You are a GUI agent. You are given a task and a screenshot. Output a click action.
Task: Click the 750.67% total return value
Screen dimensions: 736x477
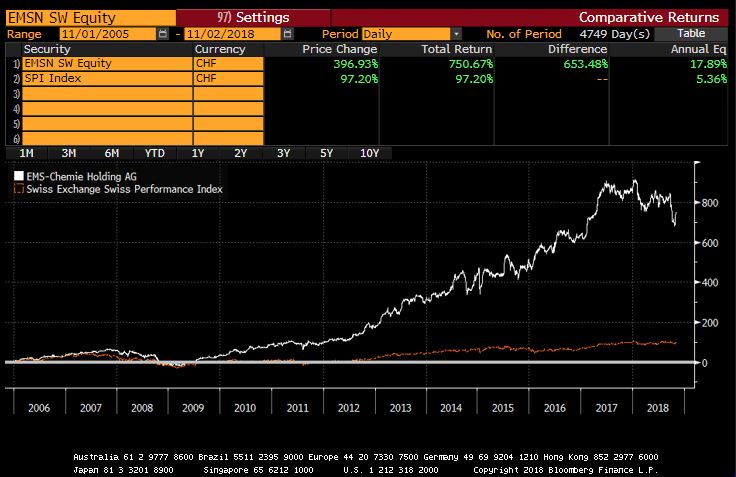coord(471,64)
